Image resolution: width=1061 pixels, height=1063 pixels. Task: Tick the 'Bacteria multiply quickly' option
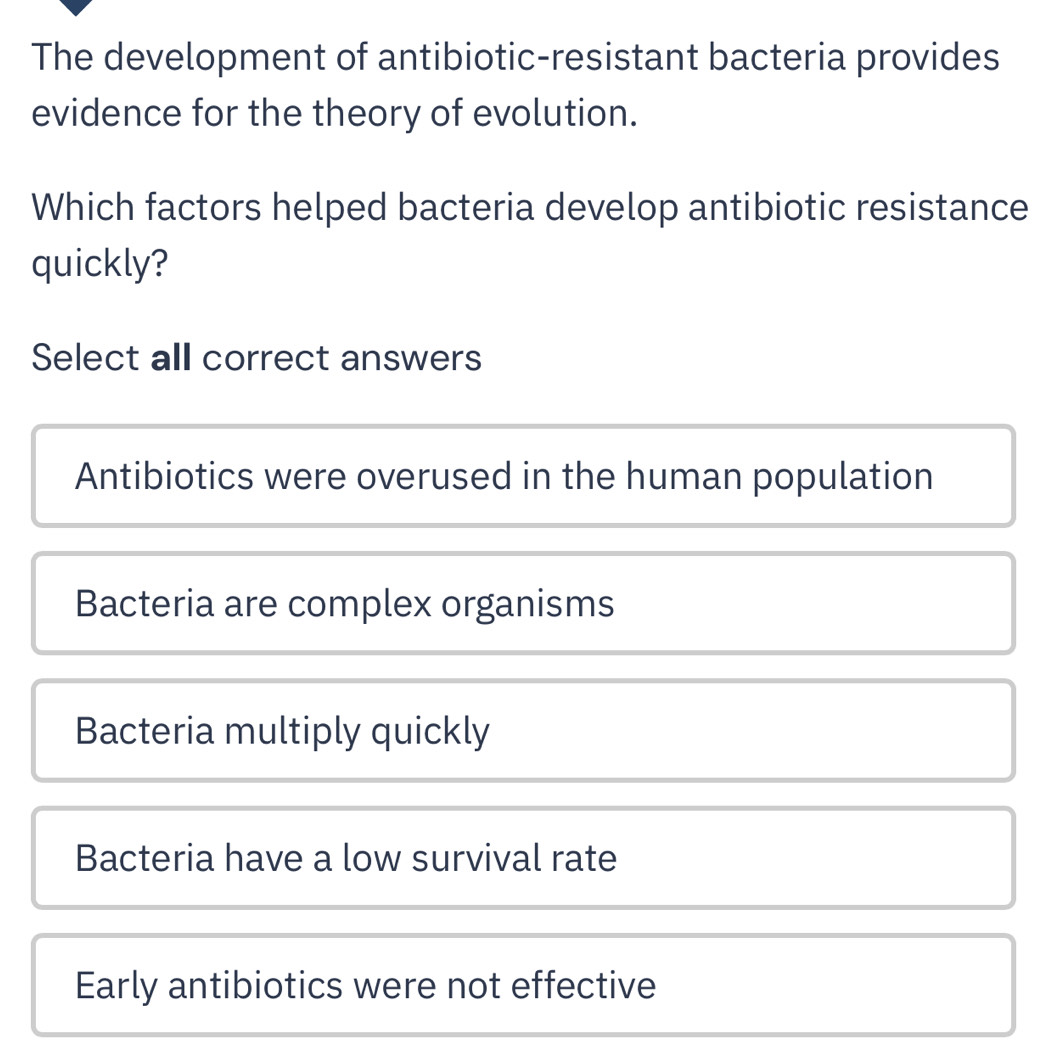click(x=523, y=731)
